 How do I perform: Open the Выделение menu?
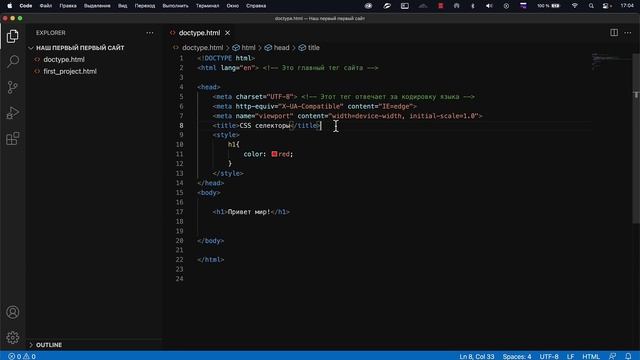[x=97, y=6]
